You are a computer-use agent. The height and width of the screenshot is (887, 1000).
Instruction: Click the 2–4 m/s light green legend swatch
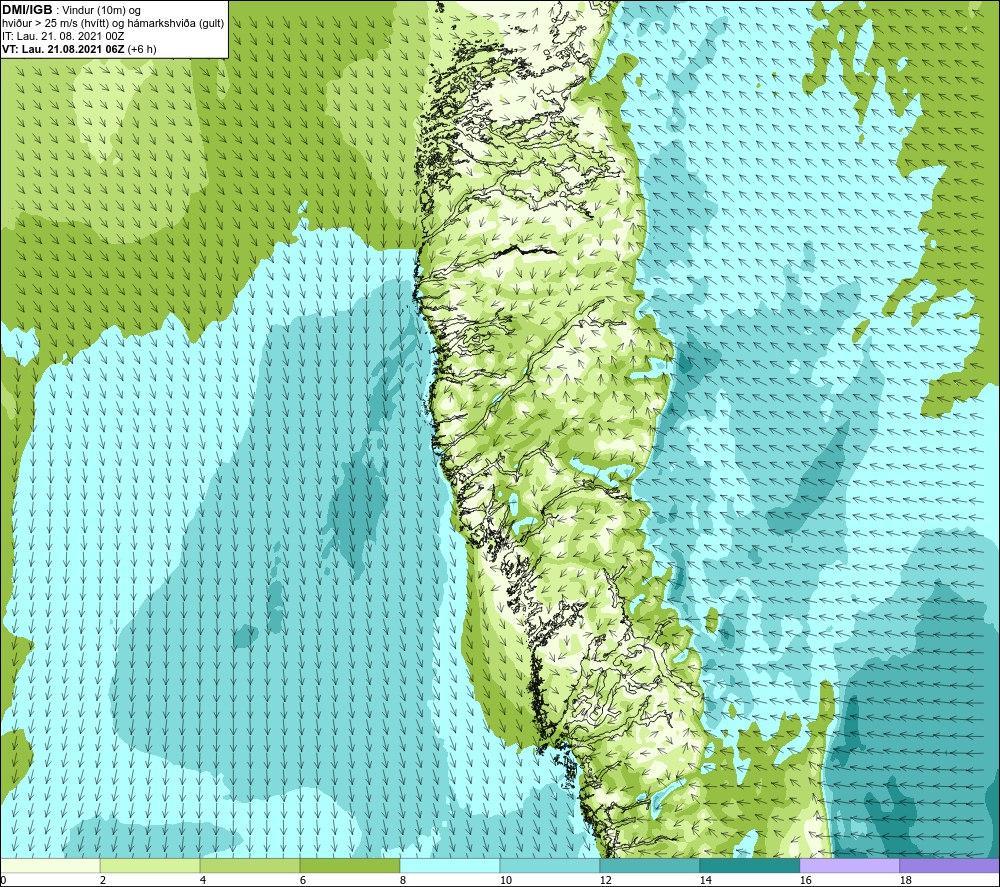click(150, 865)
